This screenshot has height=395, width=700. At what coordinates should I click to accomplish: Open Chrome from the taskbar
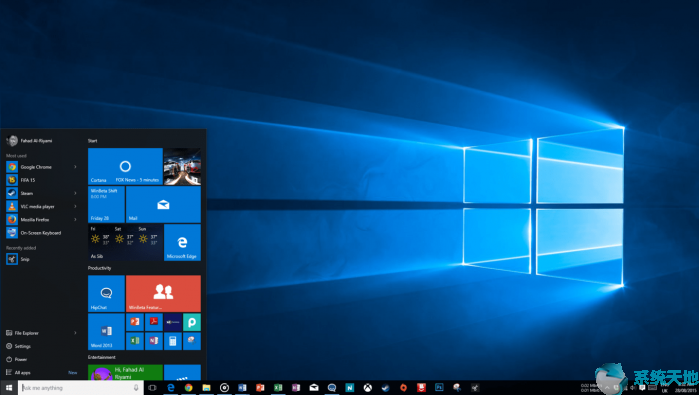(x=188, y=388)
